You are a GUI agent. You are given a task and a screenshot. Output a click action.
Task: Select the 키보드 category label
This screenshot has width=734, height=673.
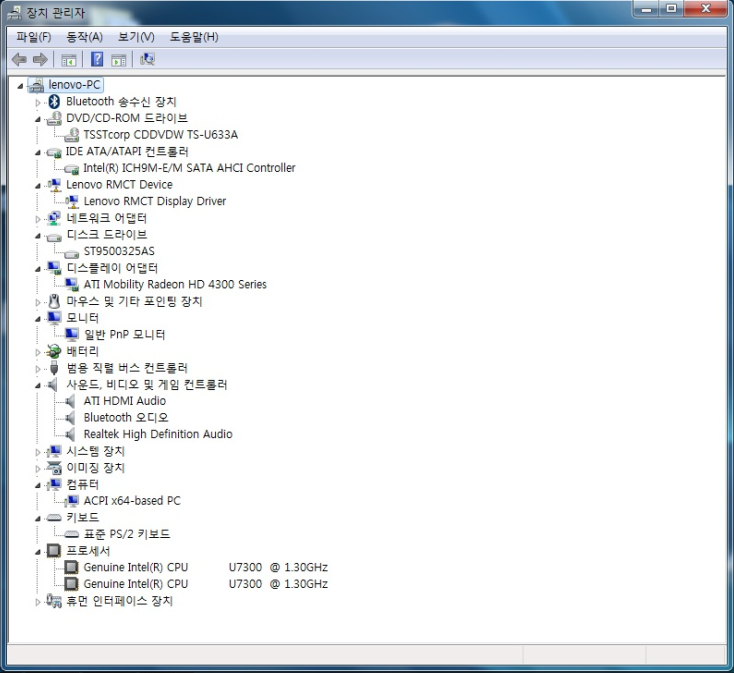point(82,517)
